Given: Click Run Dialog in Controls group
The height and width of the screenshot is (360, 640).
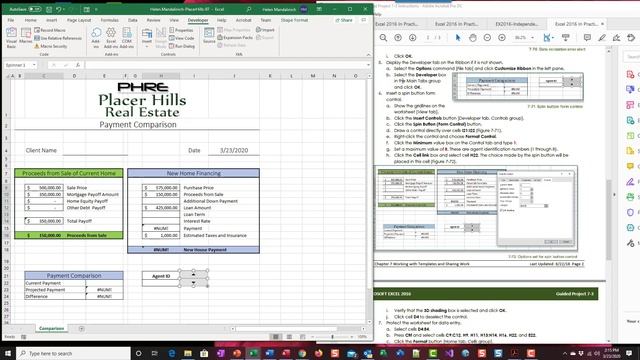Looking at the screenshot, I should (x=182, y=46).
